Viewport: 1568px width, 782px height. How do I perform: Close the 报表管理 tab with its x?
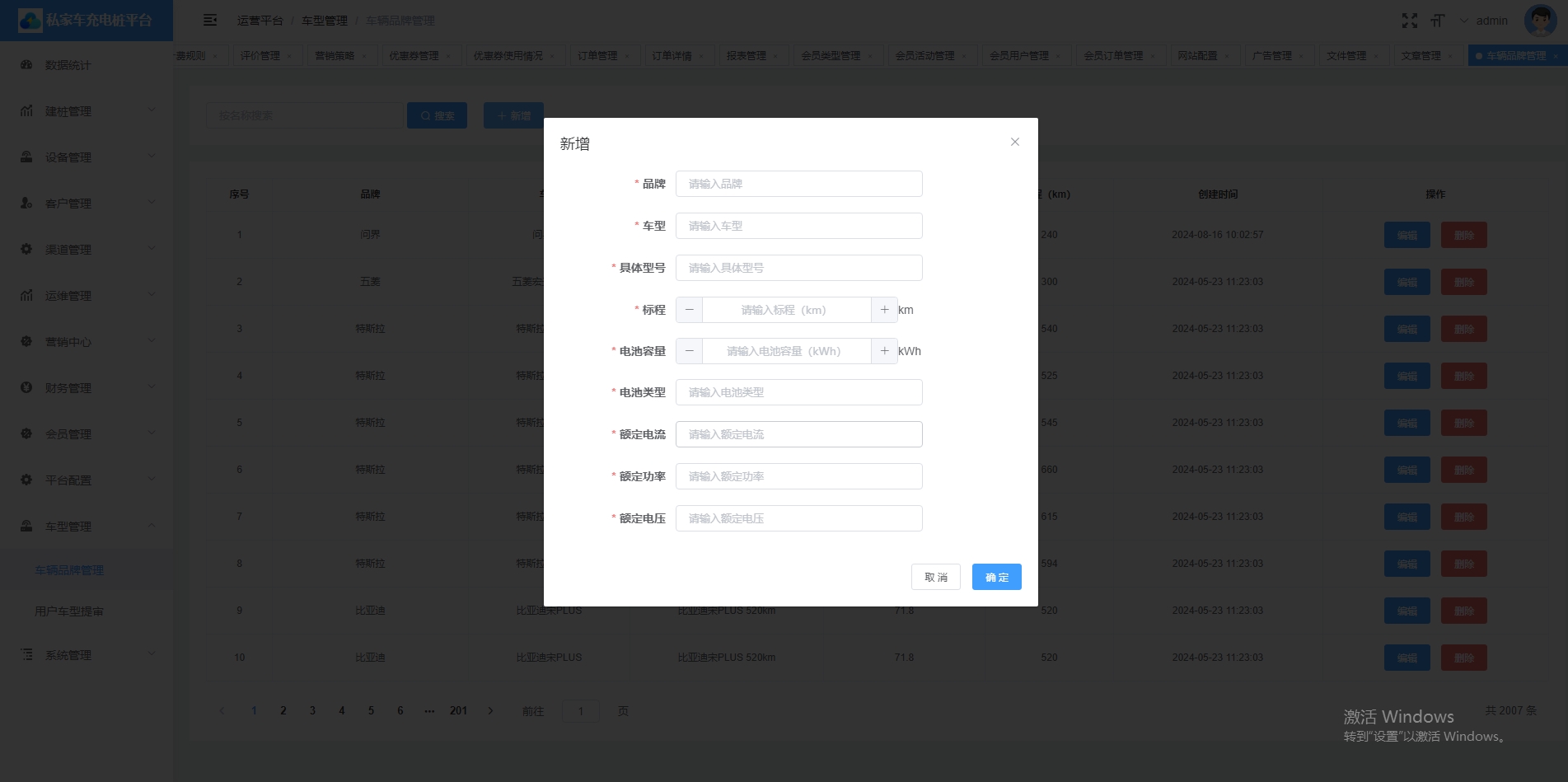click(x=775, y=56)
